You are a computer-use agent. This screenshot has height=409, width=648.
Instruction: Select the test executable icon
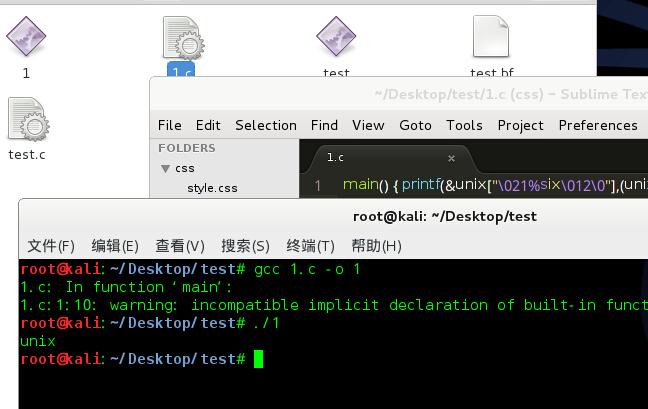[336, 38]
